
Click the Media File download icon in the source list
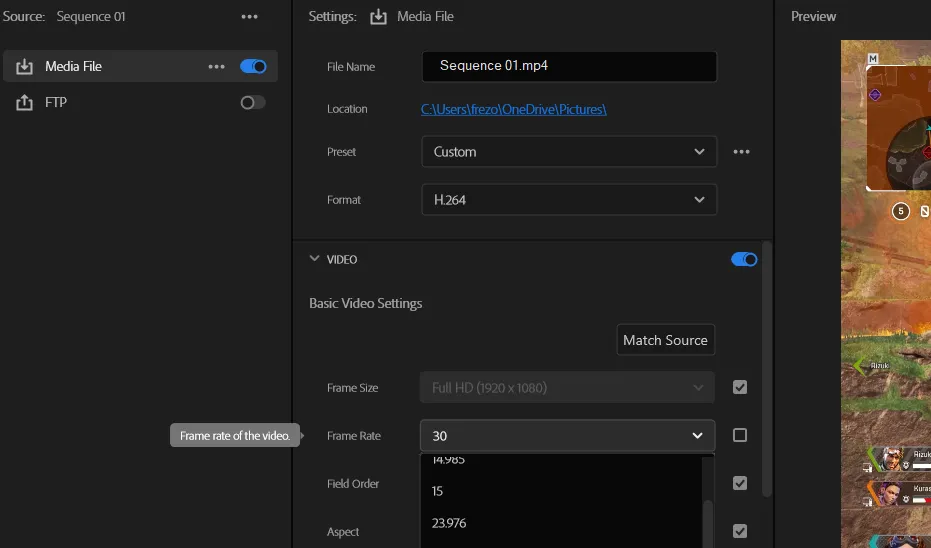click(x=24, y=66)
